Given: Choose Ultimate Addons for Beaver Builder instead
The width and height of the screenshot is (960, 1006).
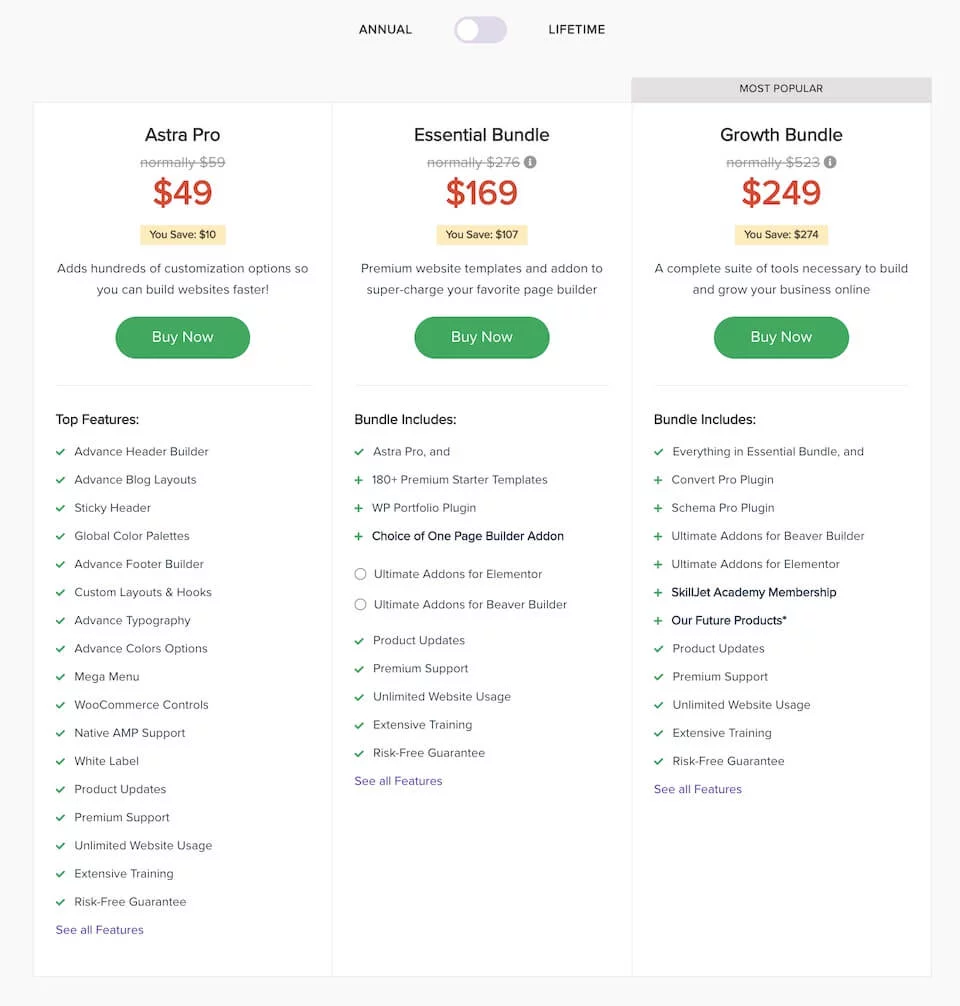Looking at the screenshot, I should coord(359,604).
